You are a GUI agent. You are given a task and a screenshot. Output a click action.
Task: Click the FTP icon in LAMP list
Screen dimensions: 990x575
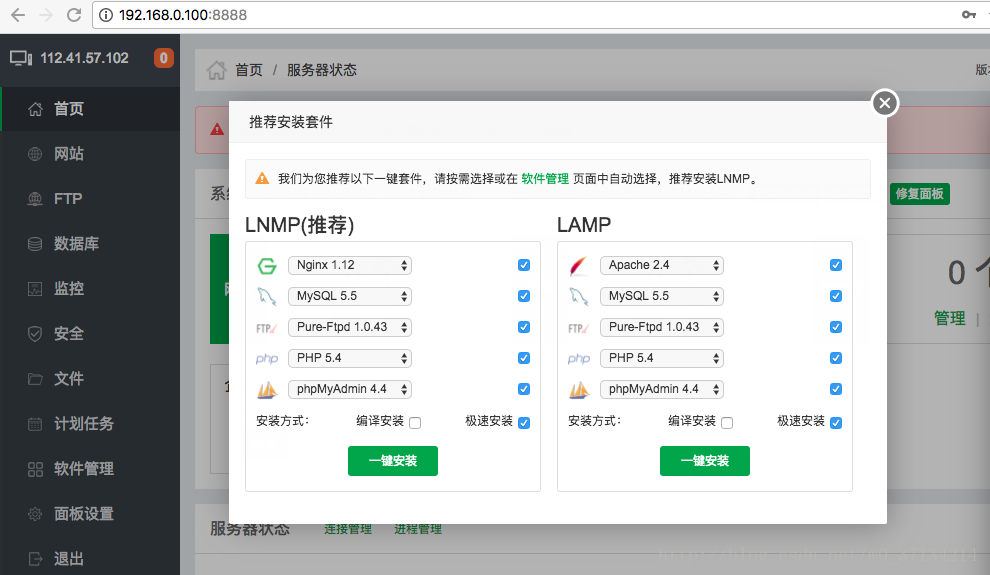578,328
